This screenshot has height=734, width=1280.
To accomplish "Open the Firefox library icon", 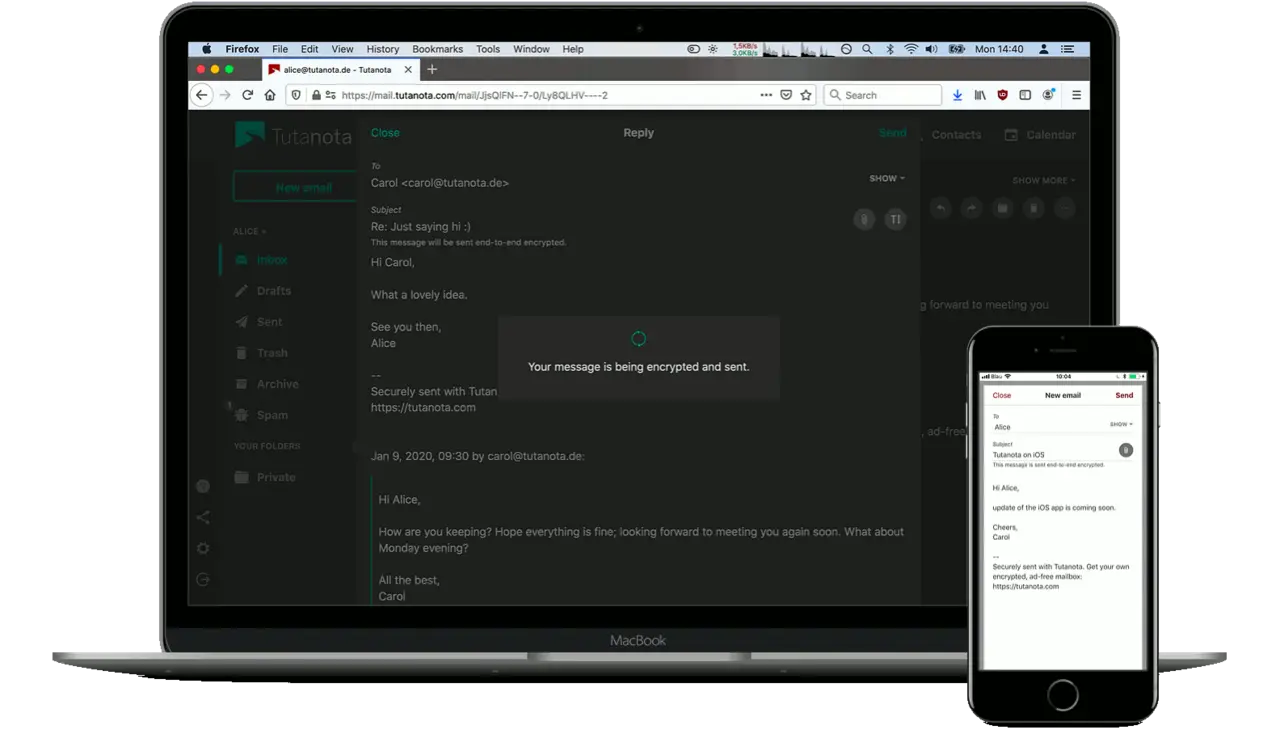I will point(980,95).
